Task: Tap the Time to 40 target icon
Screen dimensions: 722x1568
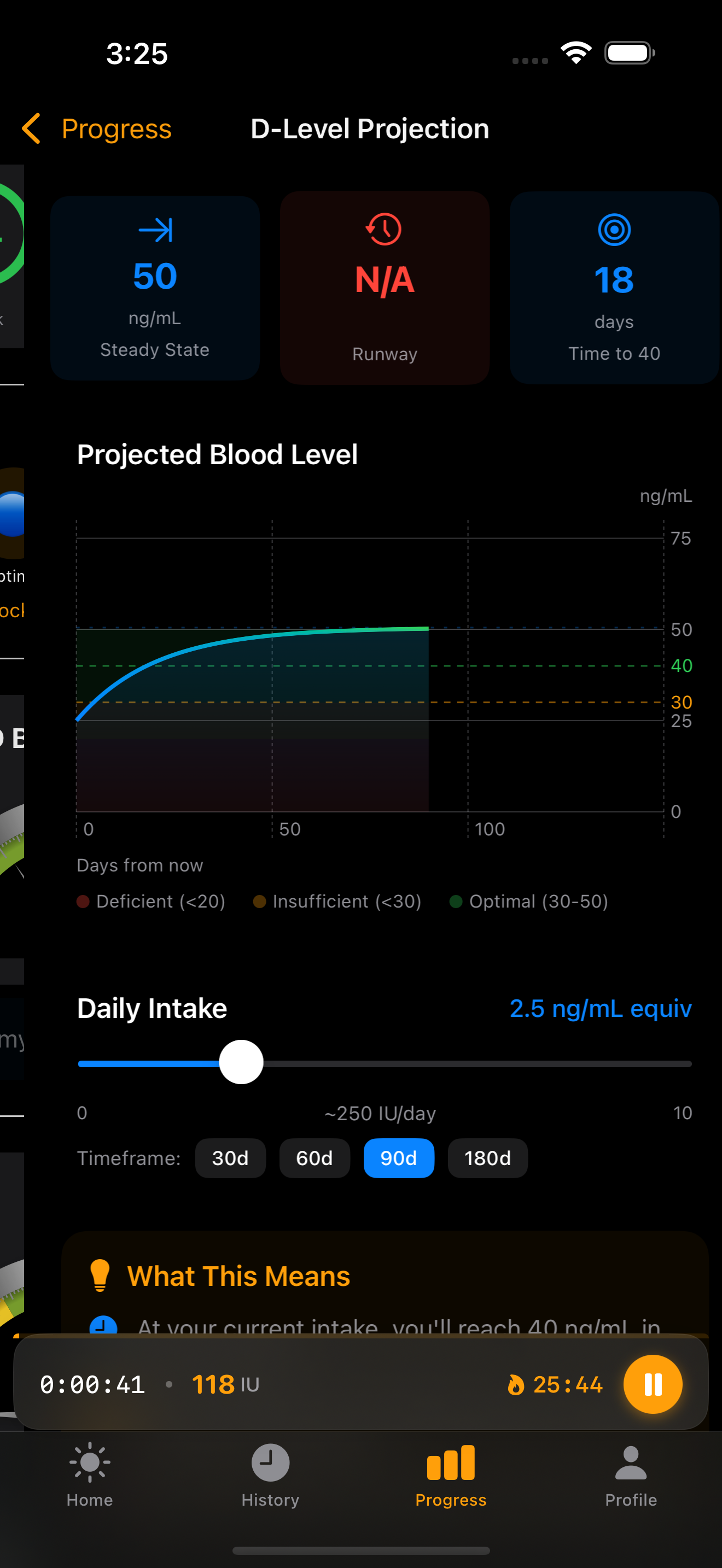Action: pyautogui.click(x=614, y=230)
